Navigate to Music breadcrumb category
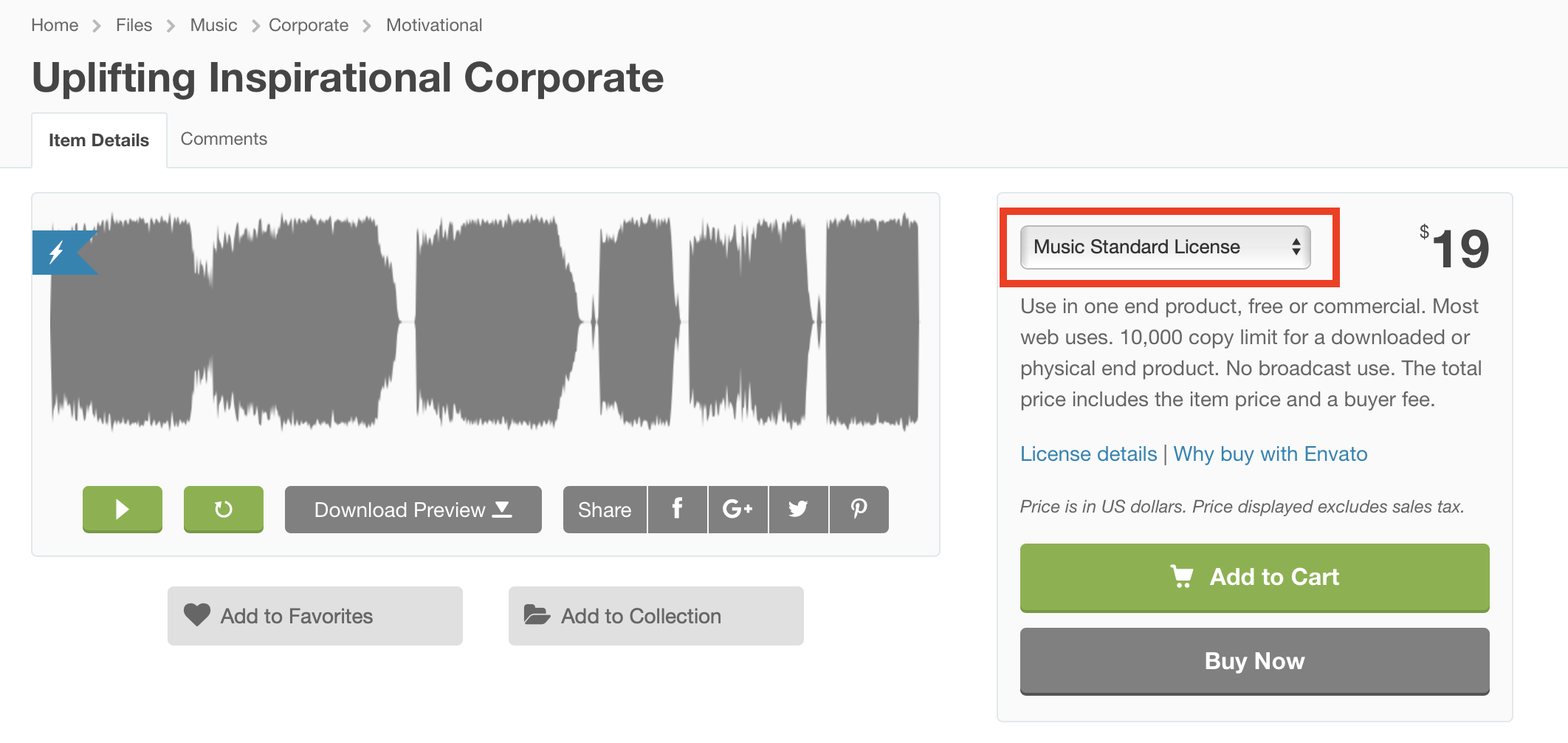Image resolution: width=1568 pixels, height=743 pixels. (213, 25)
